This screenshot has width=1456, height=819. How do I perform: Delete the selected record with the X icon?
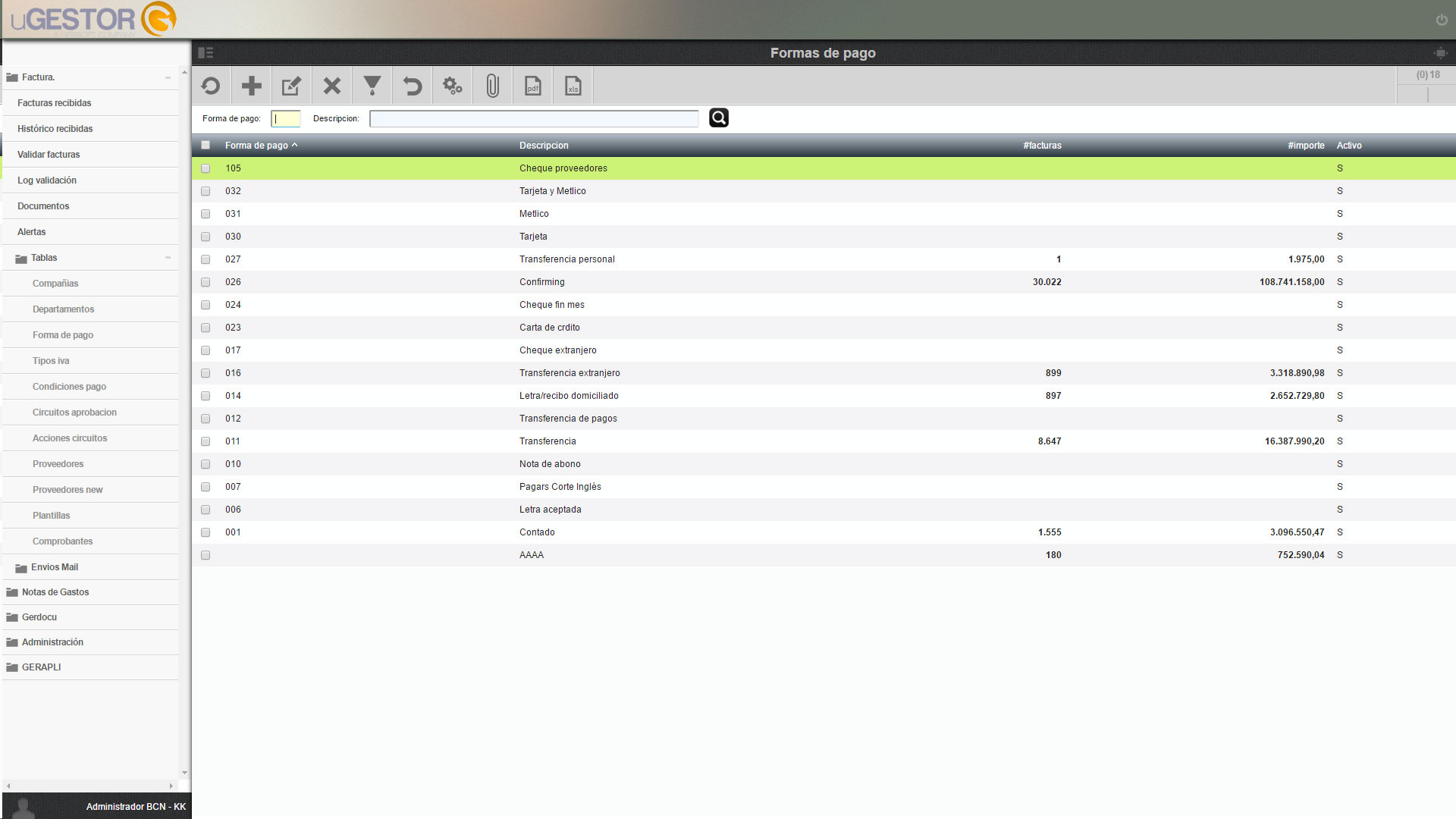[x=331, y=86]
